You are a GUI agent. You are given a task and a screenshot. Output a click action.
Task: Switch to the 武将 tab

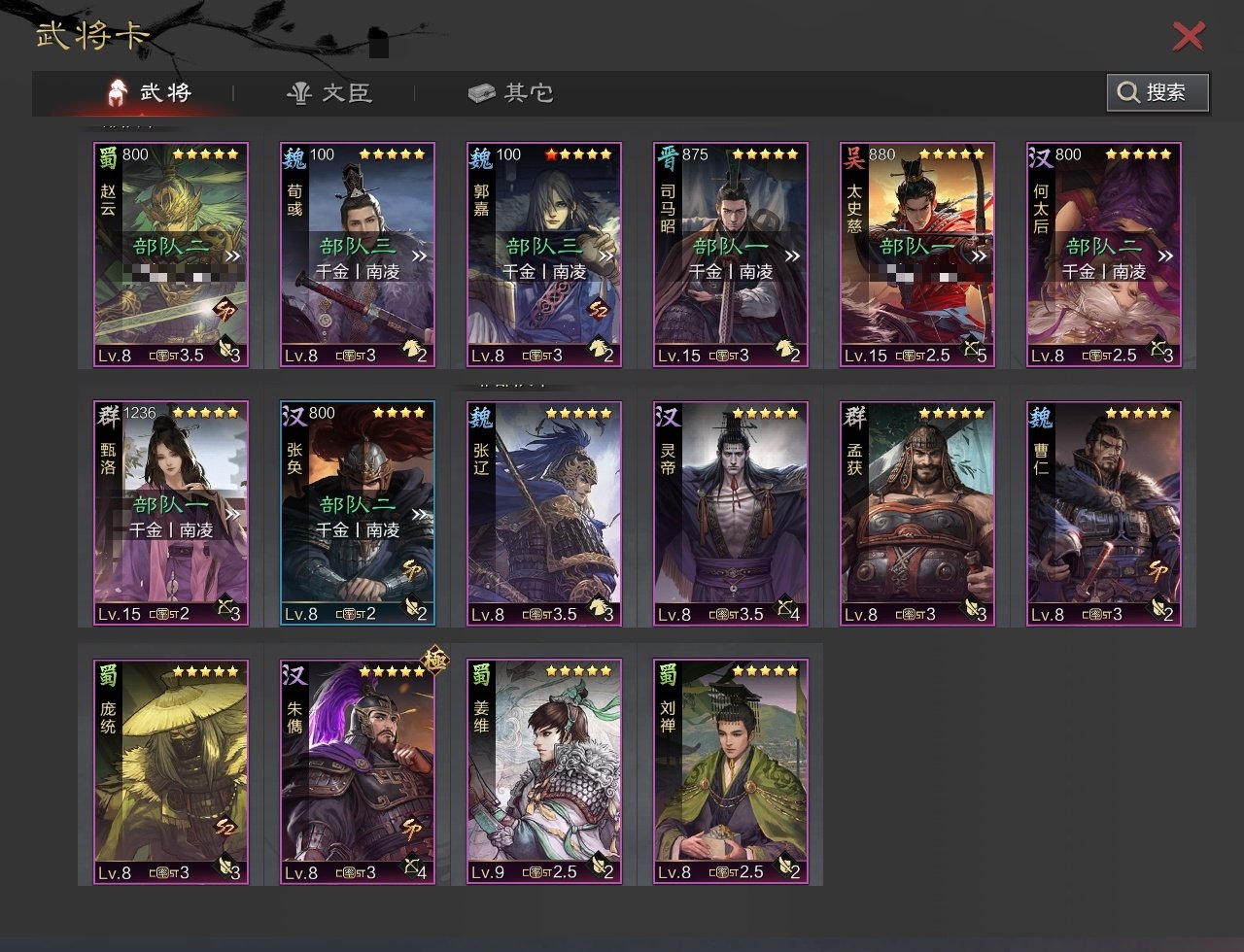coord(150,92)
